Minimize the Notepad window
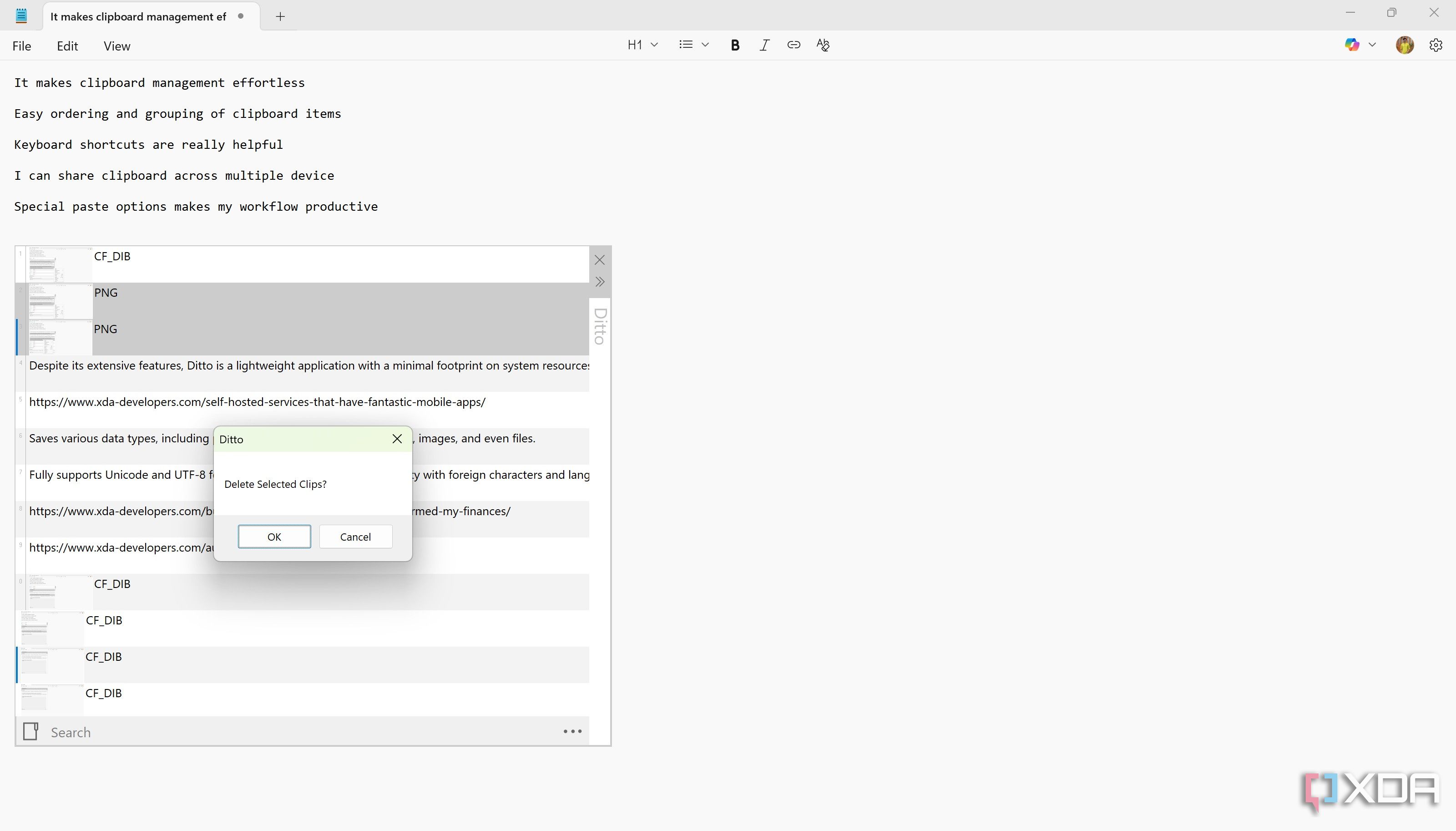This screenshot has width=1456, height=831. [x=1350, y=13]
